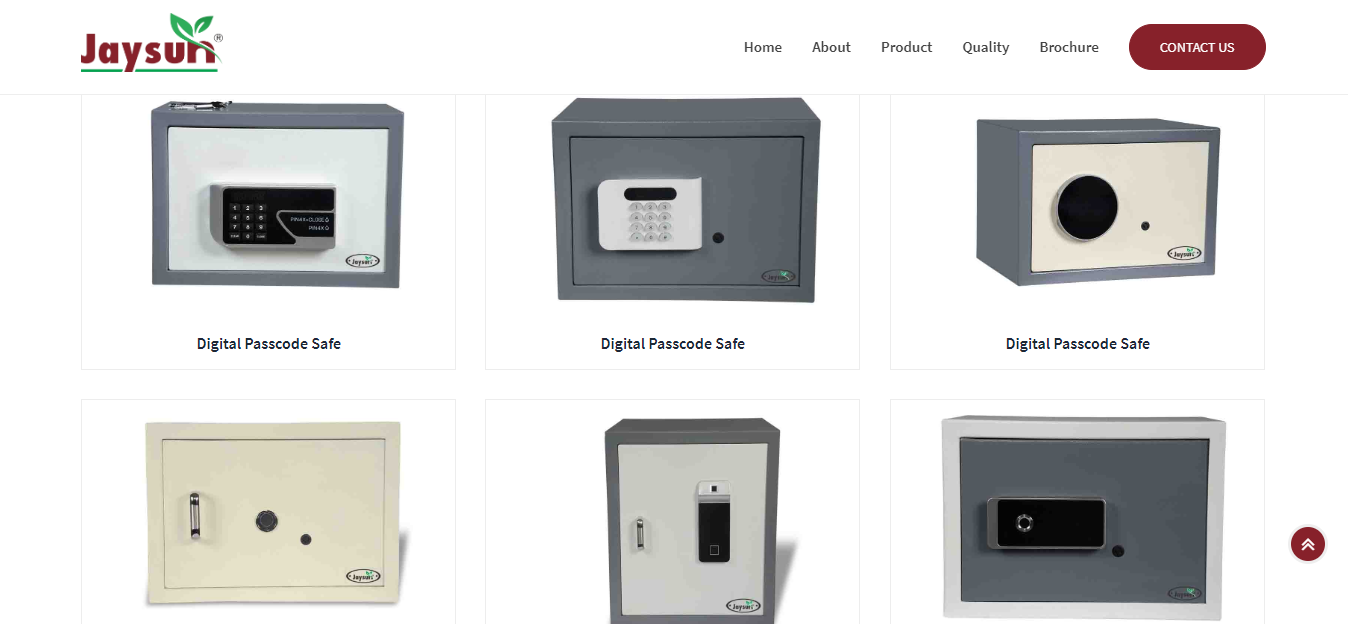Click the Jaysun logo
1348x624 pixels.
coord(152,44)
